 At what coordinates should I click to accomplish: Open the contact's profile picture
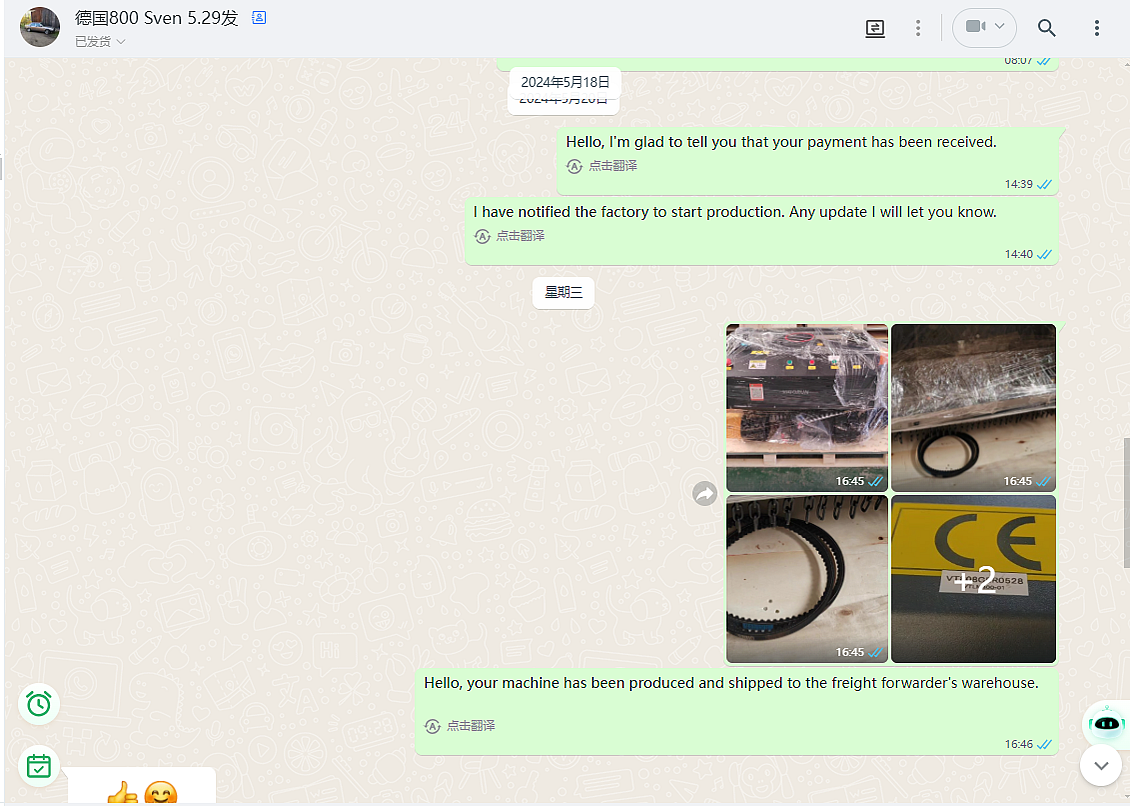pos(40,27)
